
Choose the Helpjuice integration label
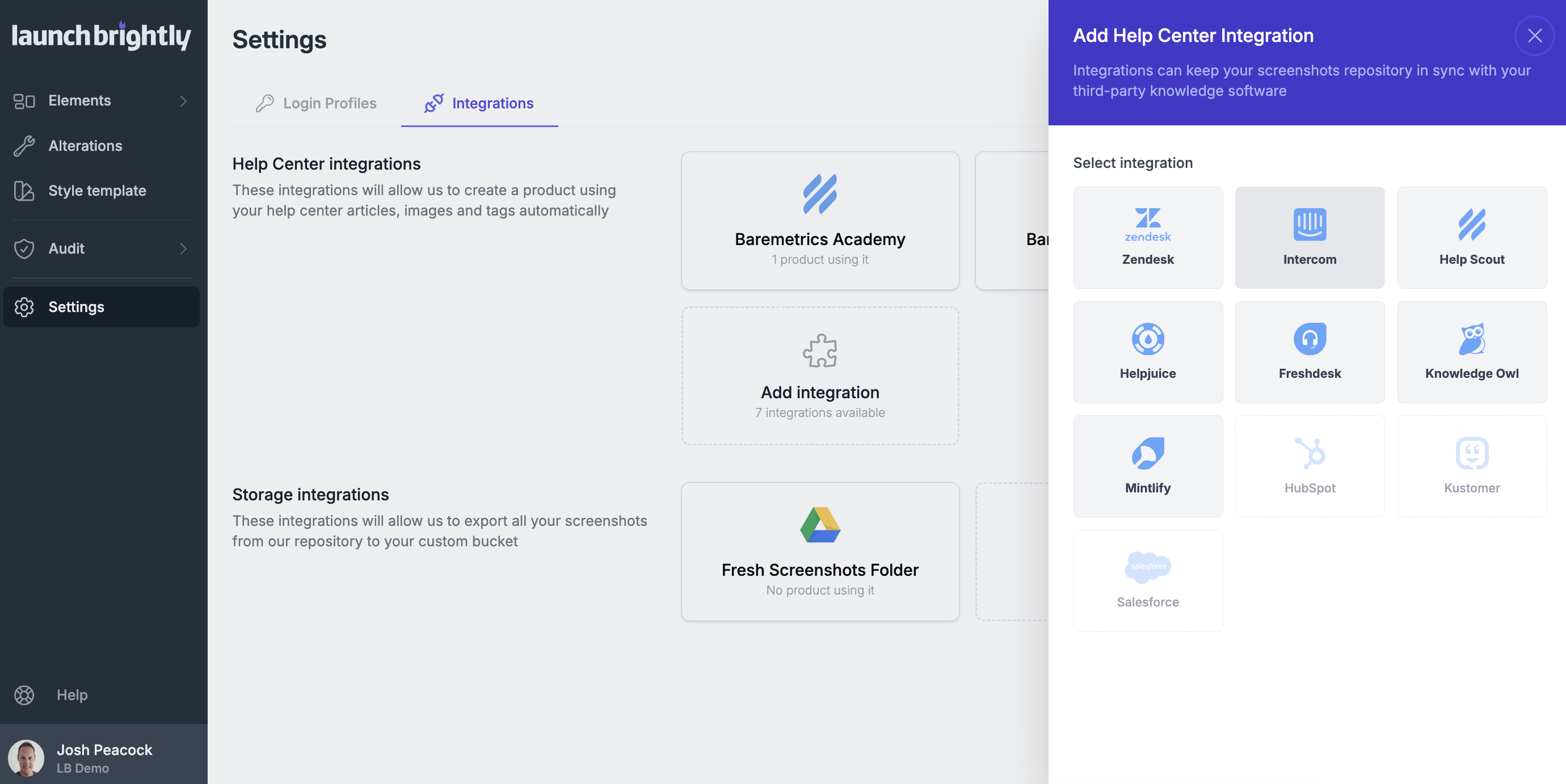(x=1148, y=374)
